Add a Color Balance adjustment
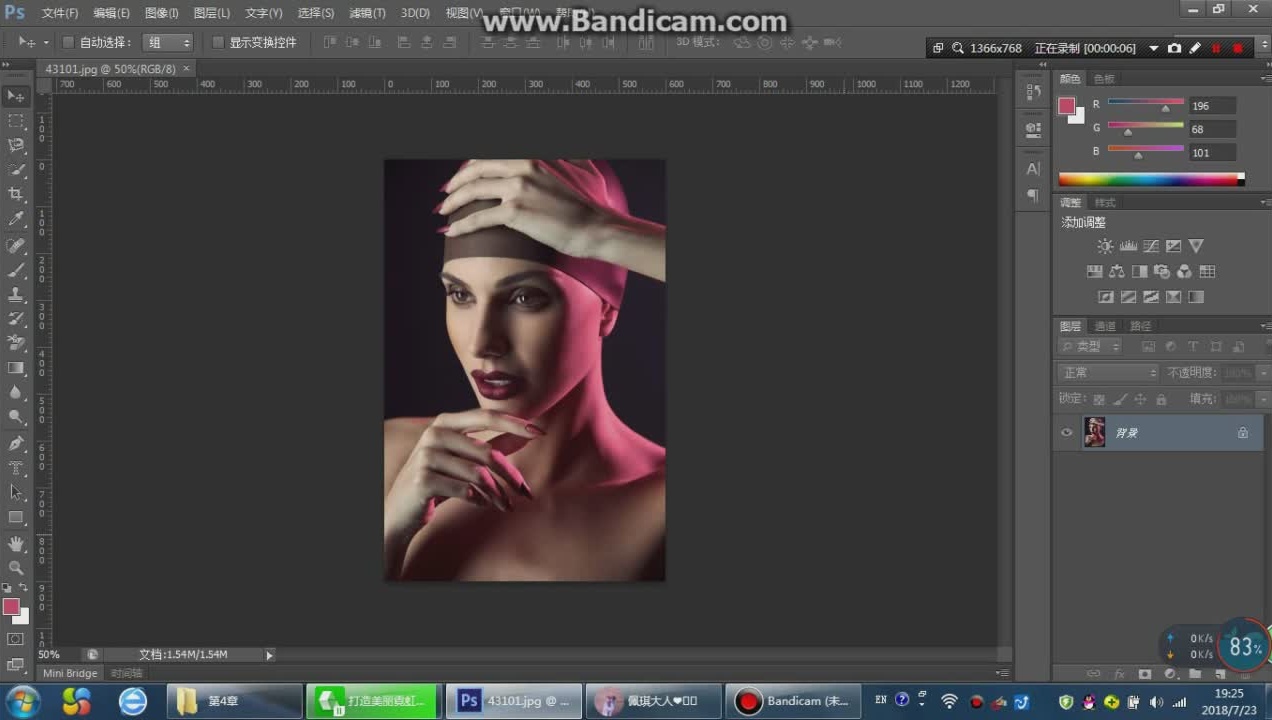Screen dimensions: 1272x720 point(1117,271)
